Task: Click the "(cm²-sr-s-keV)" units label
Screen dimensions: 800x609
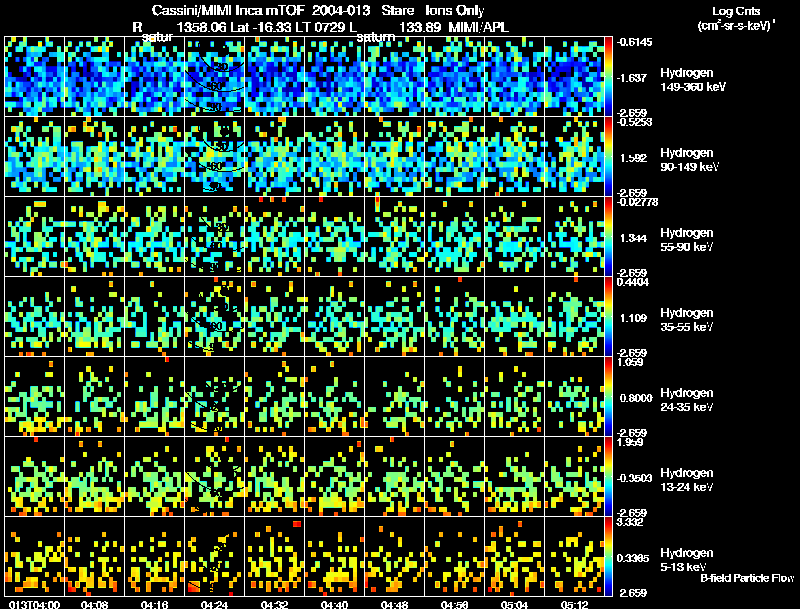Action: pyautogui.click(x=736, y=26)
